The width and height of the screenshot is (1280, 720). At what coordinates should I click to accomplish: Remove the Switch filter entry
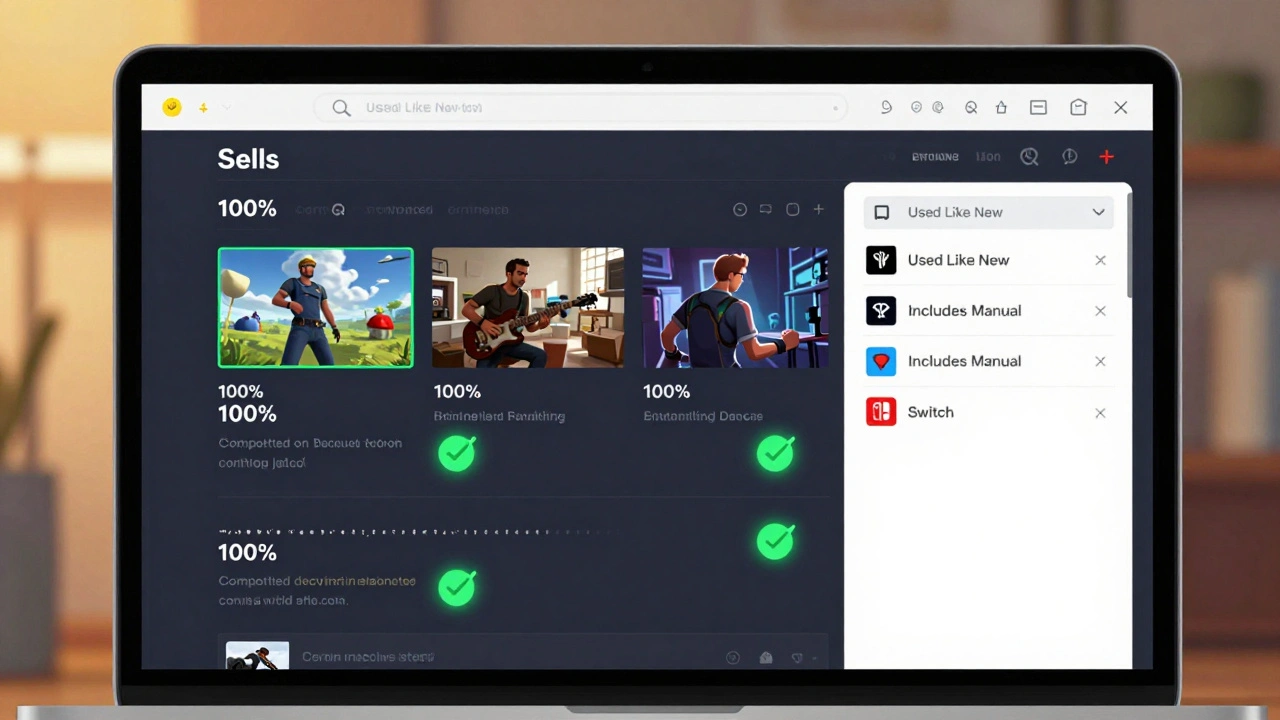pos(1100,413)
